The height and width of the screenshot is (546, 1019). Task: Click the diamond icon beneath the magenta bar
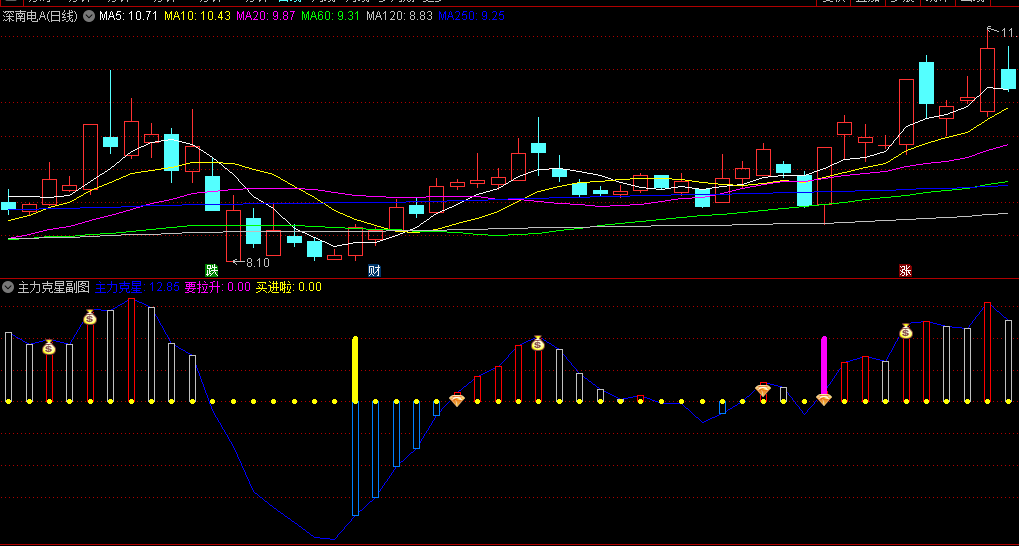[823, 399]
